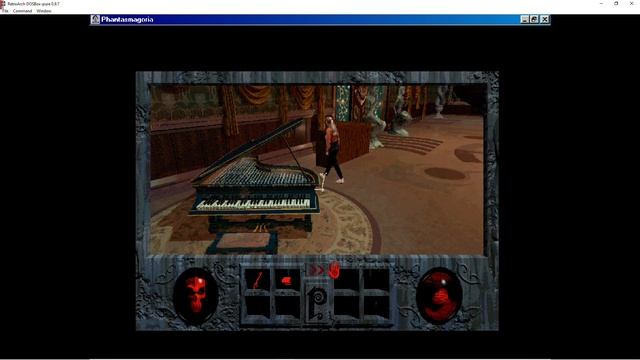Image resolution: width=640 pixels, height=360 pixels.
Task: Restore down the RetroArch window
Action: (x=616, y=4)
